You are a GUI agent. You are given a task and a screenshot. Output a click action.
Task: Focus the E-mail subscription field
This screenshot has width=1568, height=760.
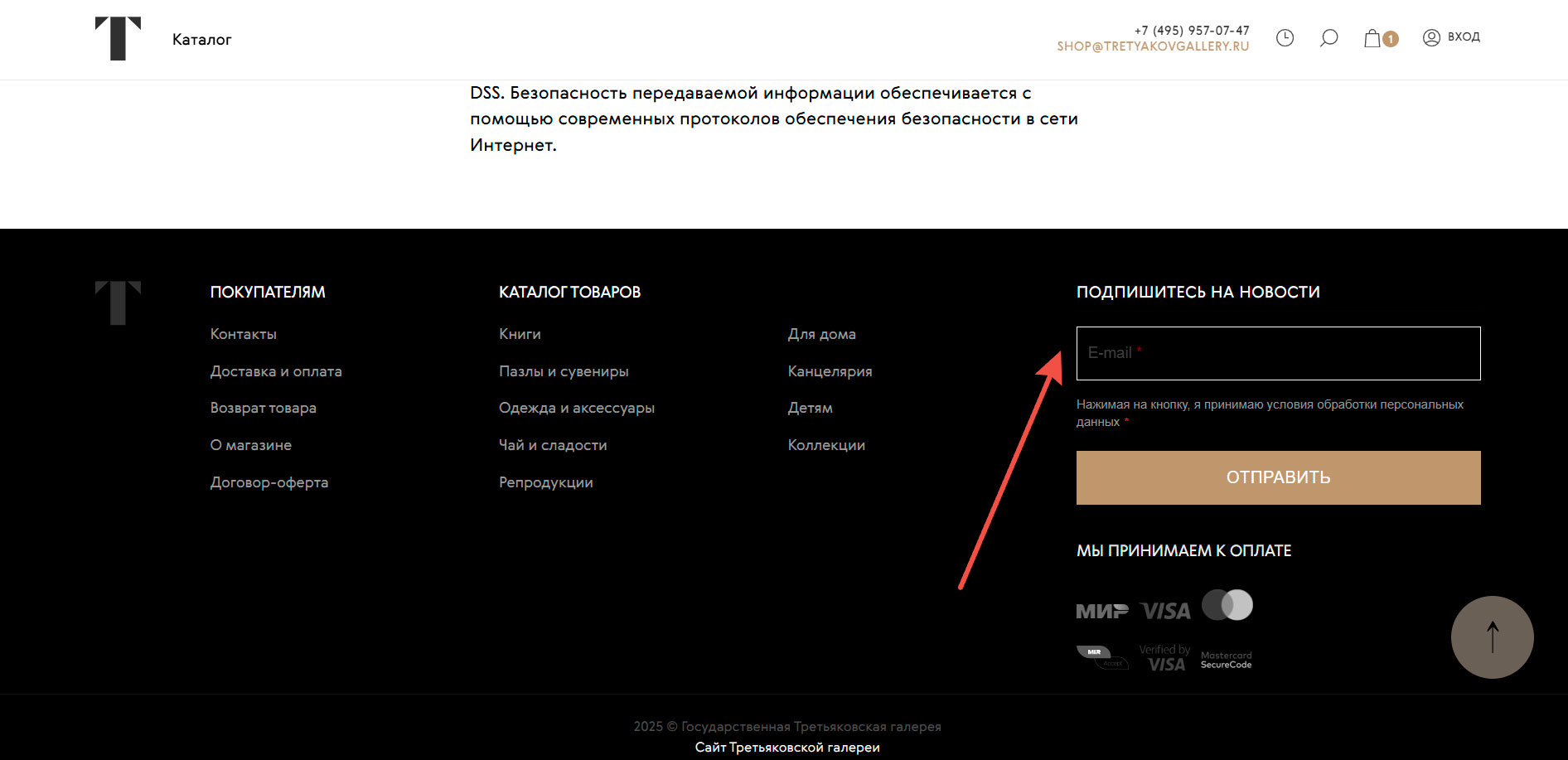point(1278,353)
